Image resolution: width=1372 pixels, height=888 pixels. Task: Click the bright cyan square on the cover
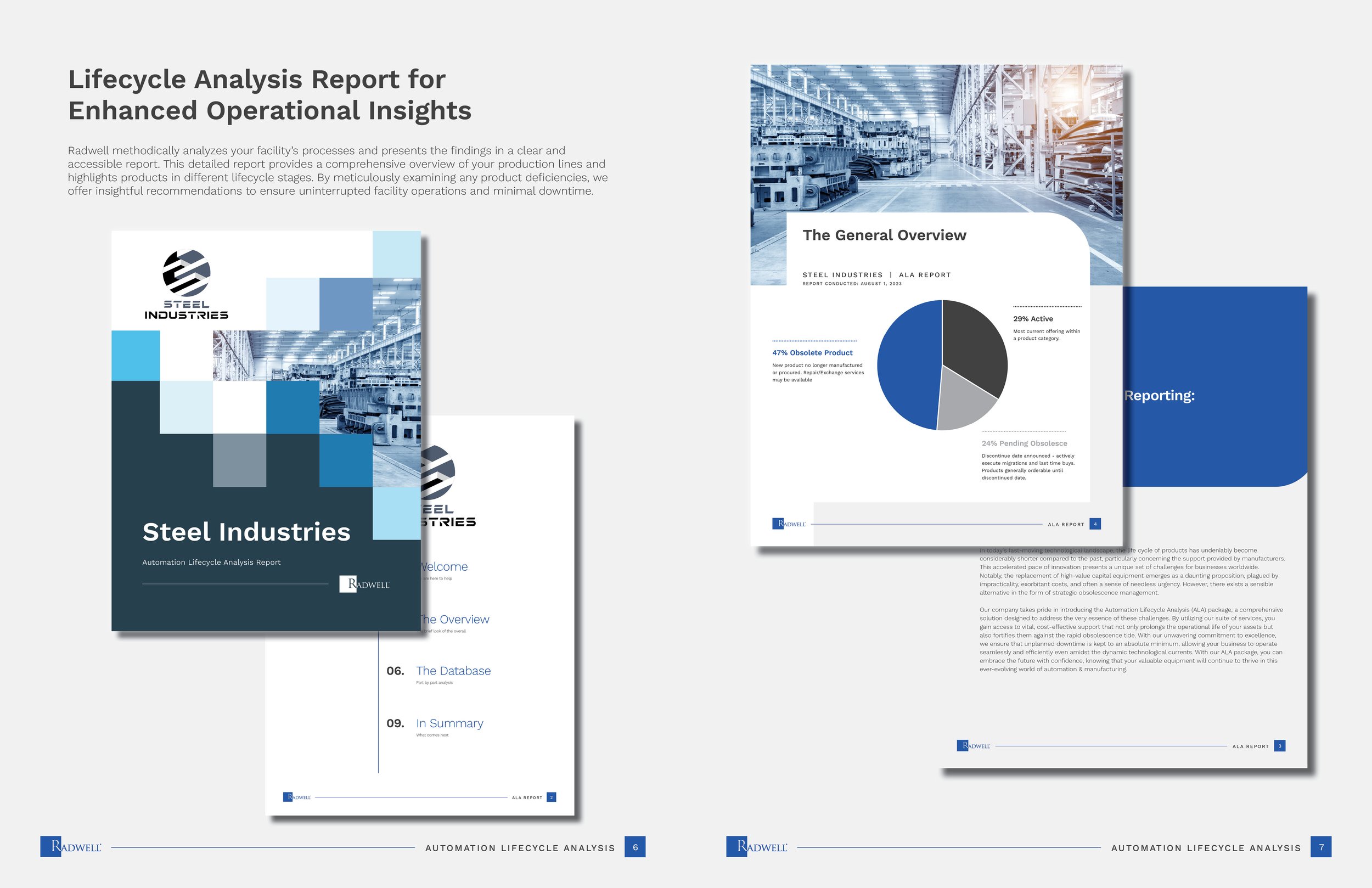[136, 355]
